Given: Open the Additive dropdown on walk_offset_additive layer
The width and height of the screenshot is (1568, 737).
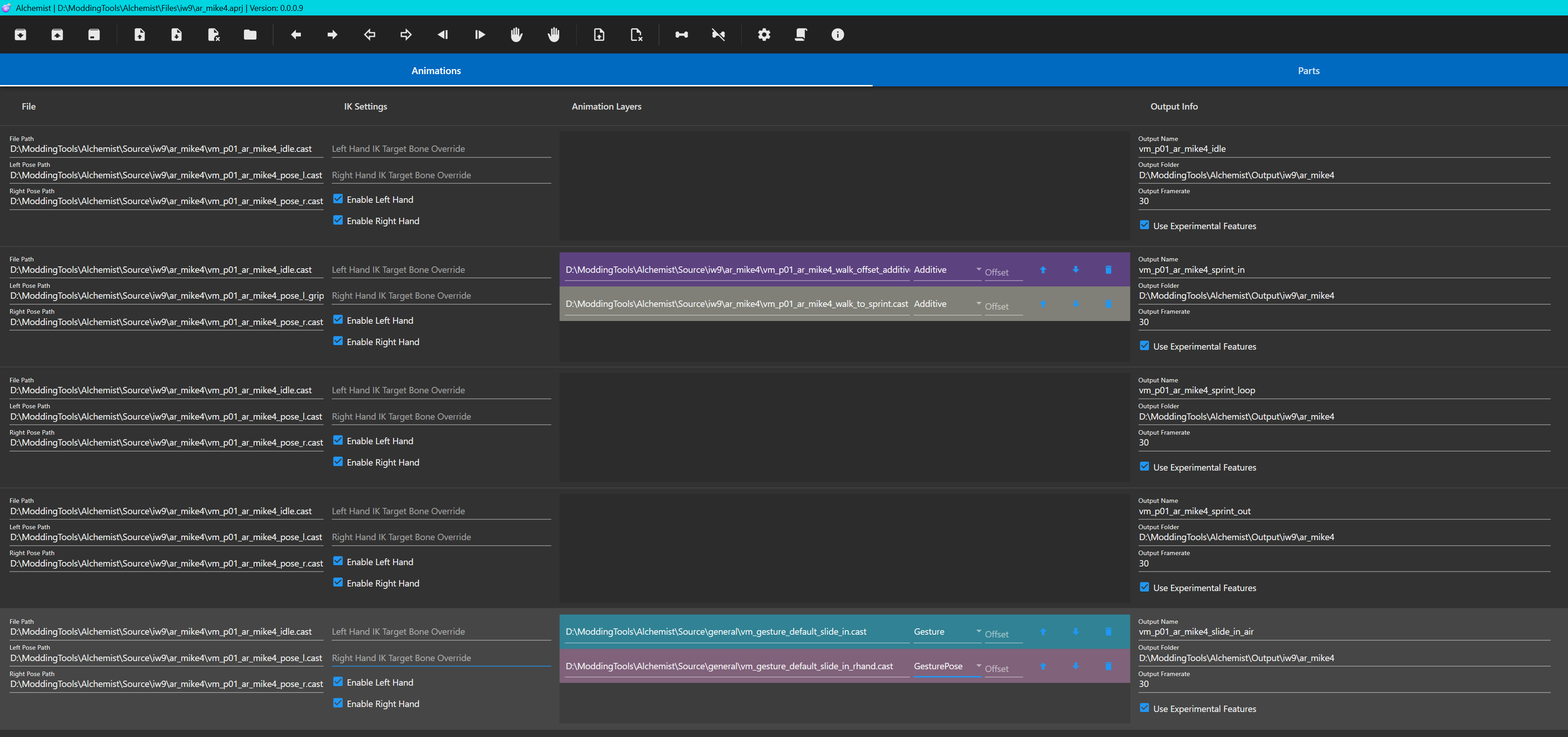Looking at the screenshot, I should 947,270.
